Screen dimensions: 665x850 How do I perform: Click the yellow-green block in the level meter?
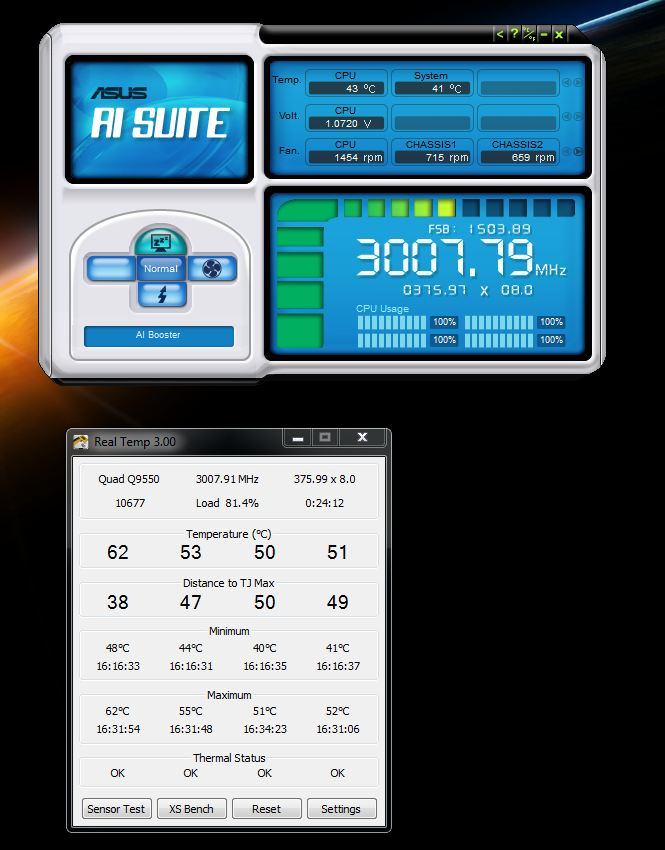click(x=447, y=208)
